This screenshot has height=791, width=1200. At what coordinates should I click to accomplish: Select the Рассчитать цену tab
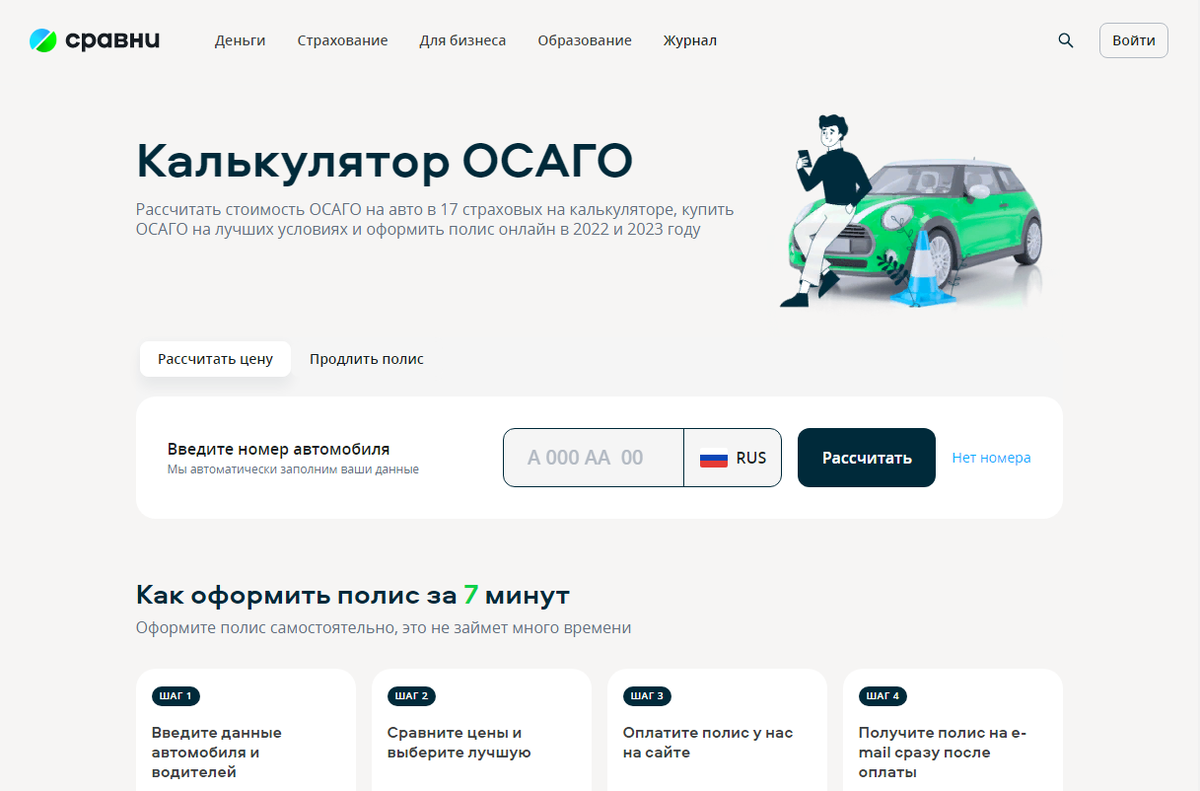pos(215,359)
